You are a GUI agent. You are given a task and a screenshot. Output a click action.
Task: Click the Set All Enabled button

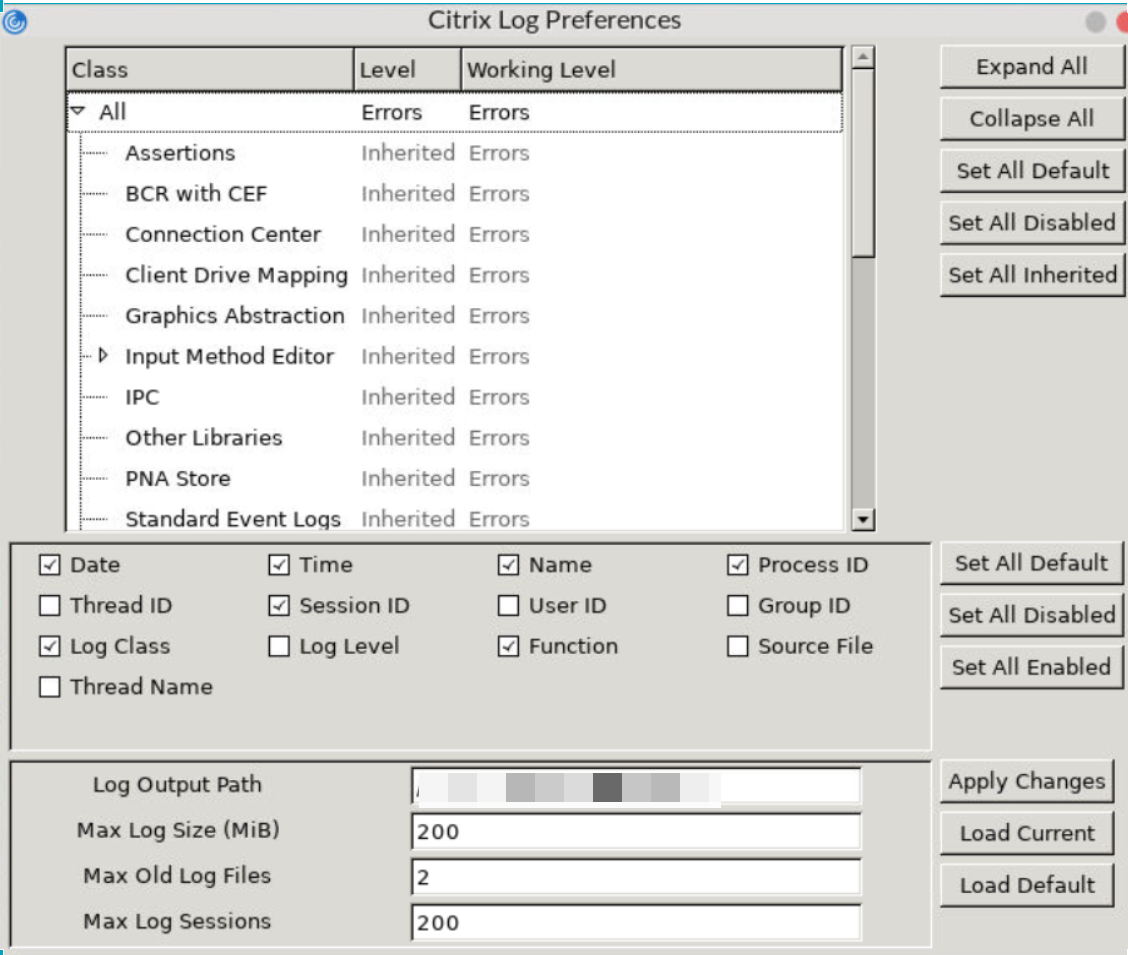click(1031, 666)
